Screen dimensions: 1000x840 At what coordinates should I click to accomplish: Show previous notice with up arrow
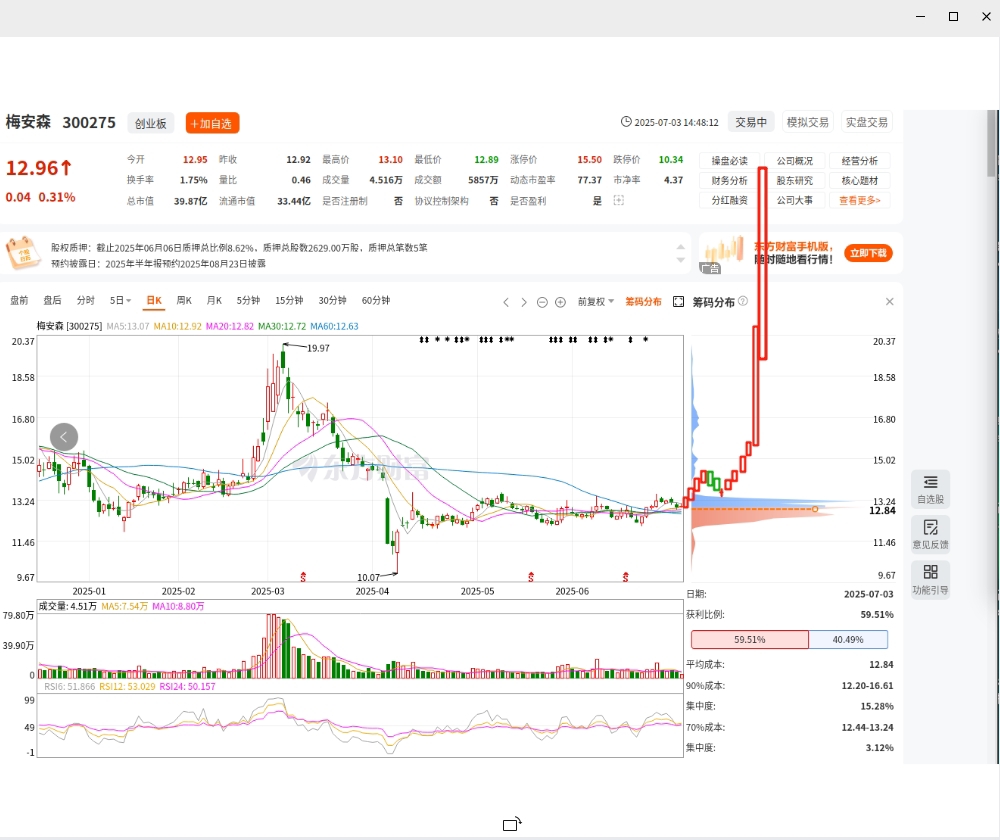680,247
